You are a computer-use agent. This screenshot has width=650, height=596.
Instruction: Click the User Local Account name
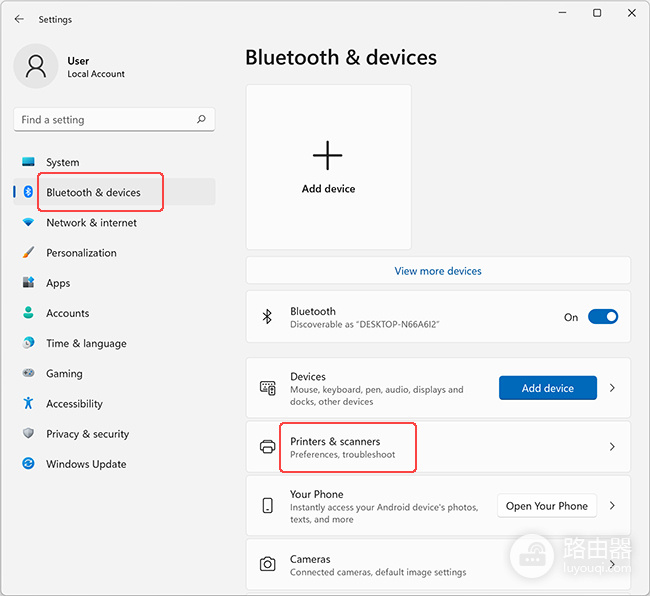click(96, 67)
